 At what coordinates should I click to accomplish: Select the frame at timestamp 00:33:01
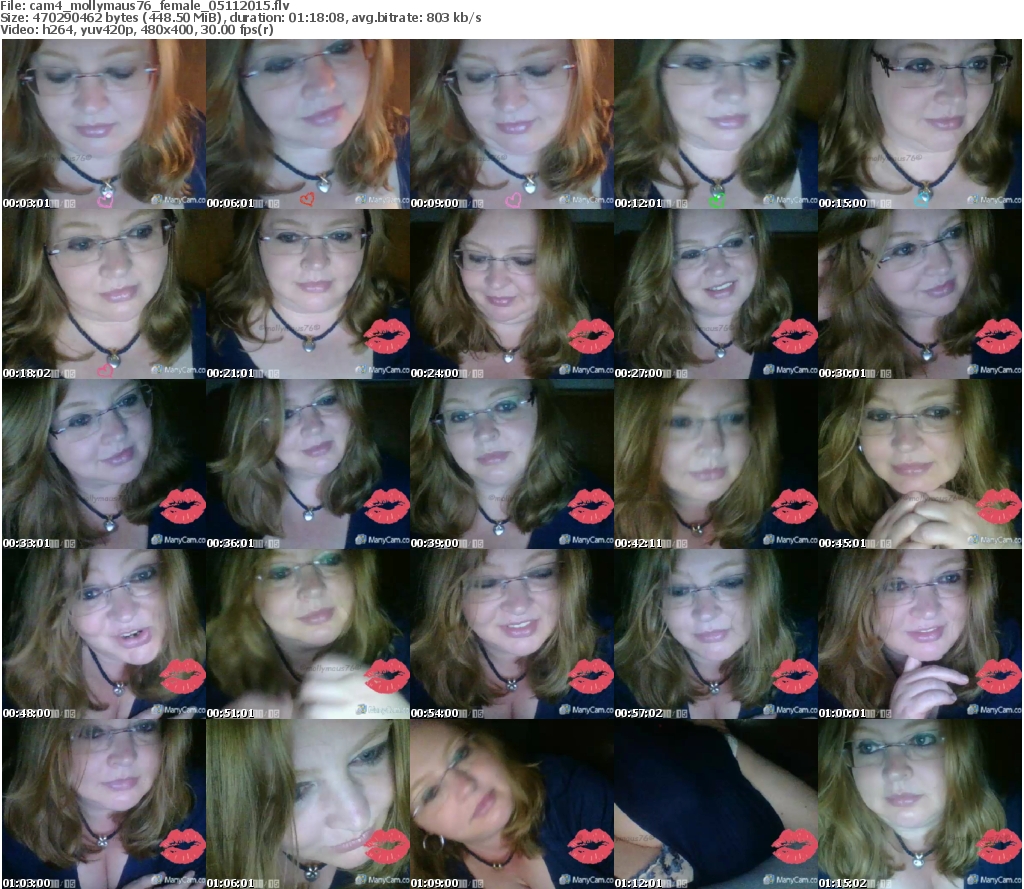[103, 464]
